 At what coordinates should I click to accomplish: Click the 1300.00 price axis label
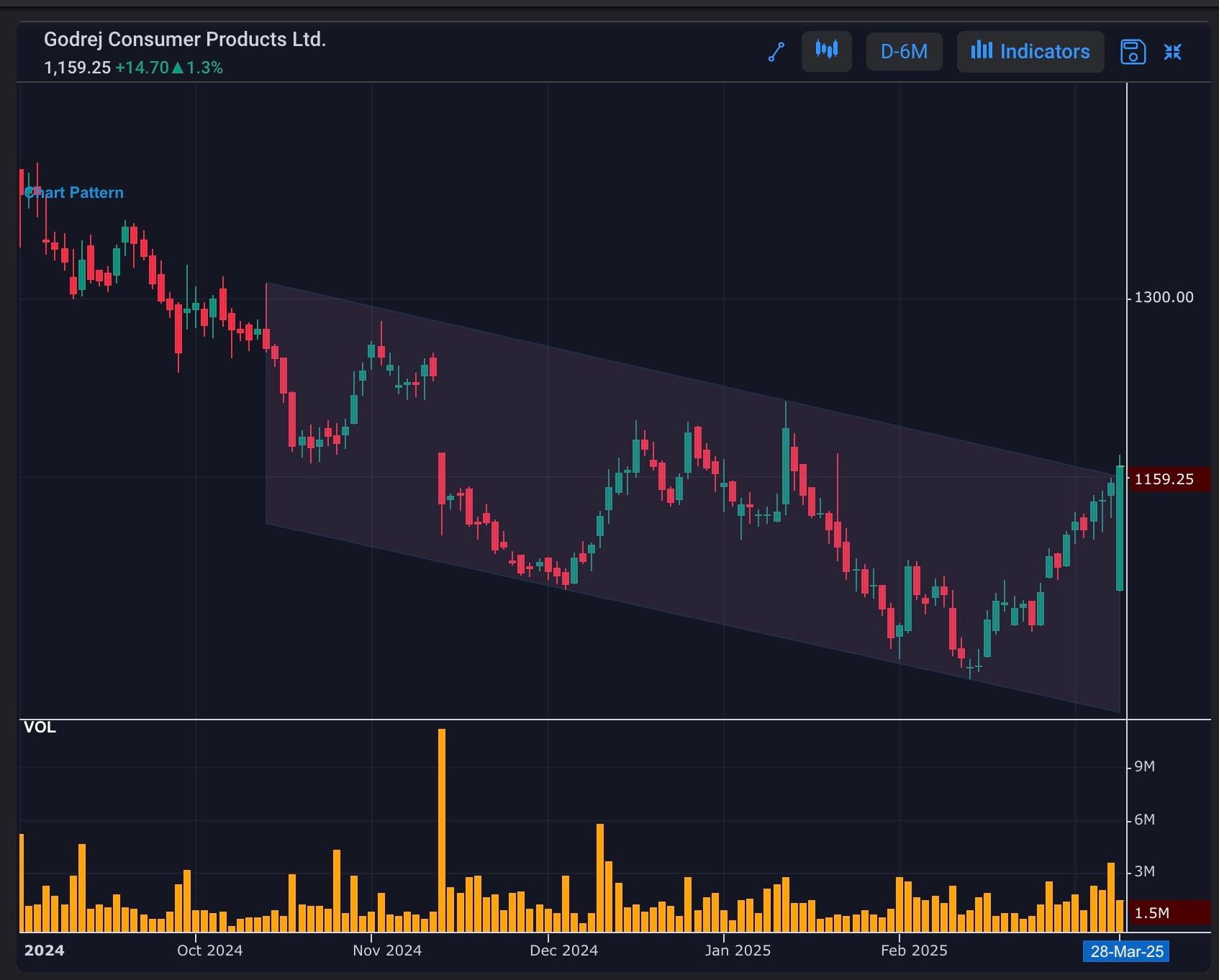point(1164,297)
